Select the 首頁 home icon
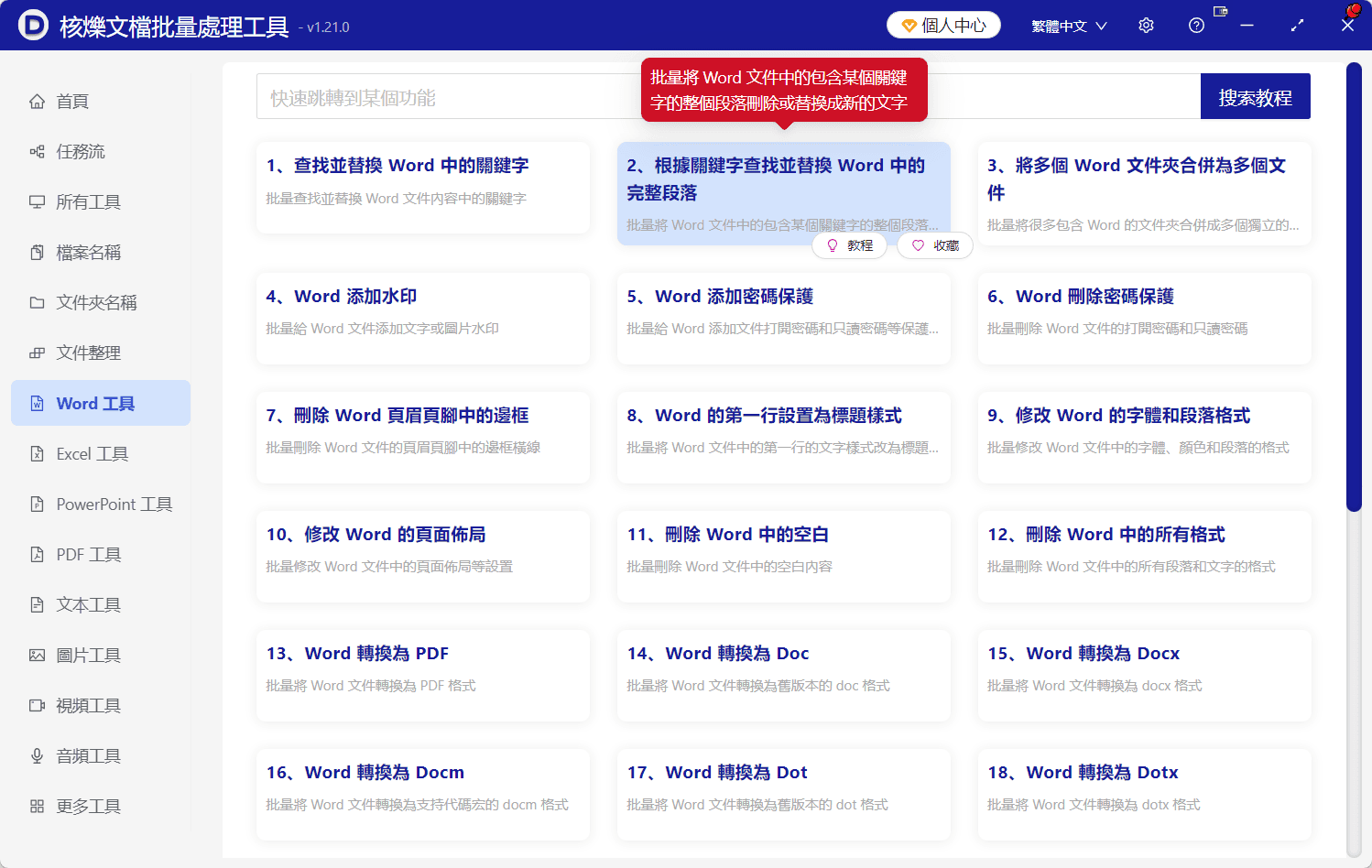This screenshot has height=868, width=1372. [x=37, y=101]
